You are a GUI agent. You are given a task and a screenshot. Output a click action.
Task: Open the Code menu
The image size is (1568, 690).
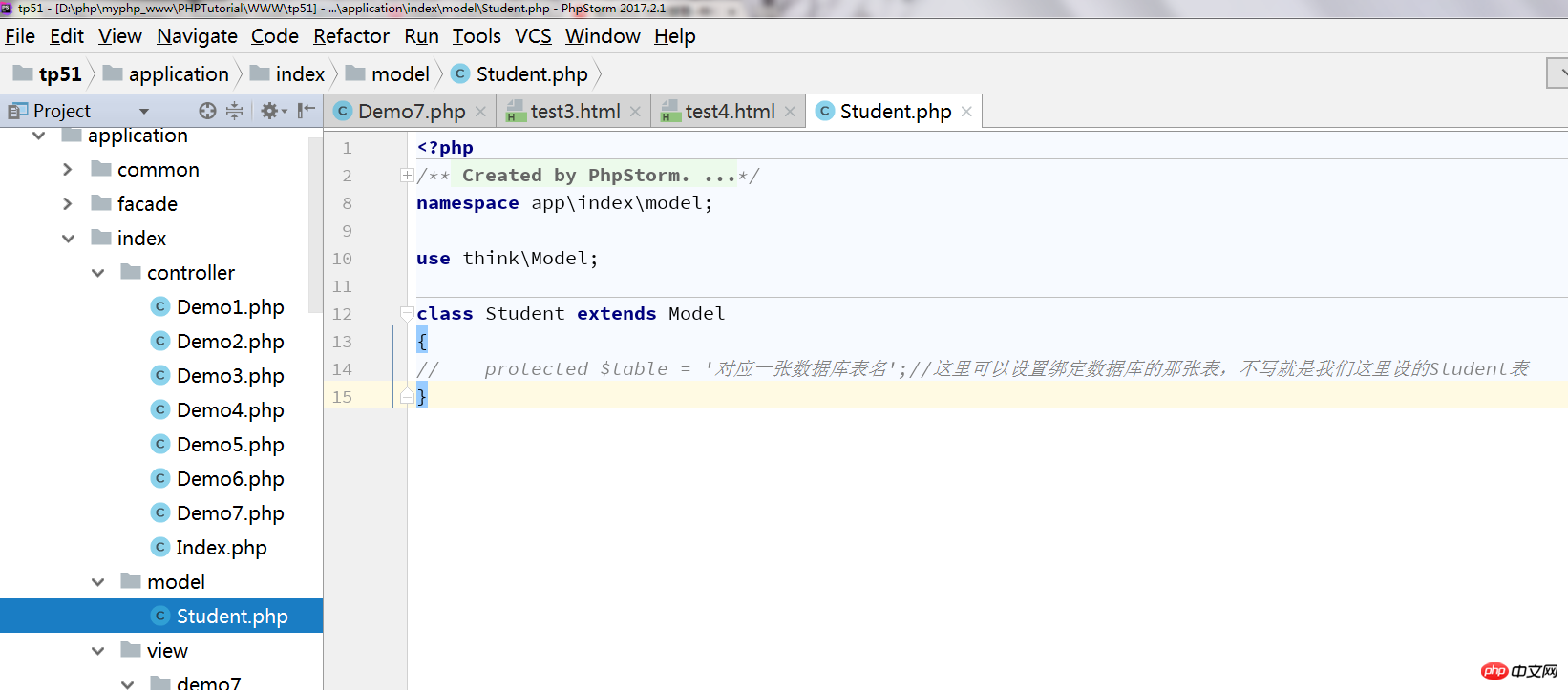click(275, 36)
